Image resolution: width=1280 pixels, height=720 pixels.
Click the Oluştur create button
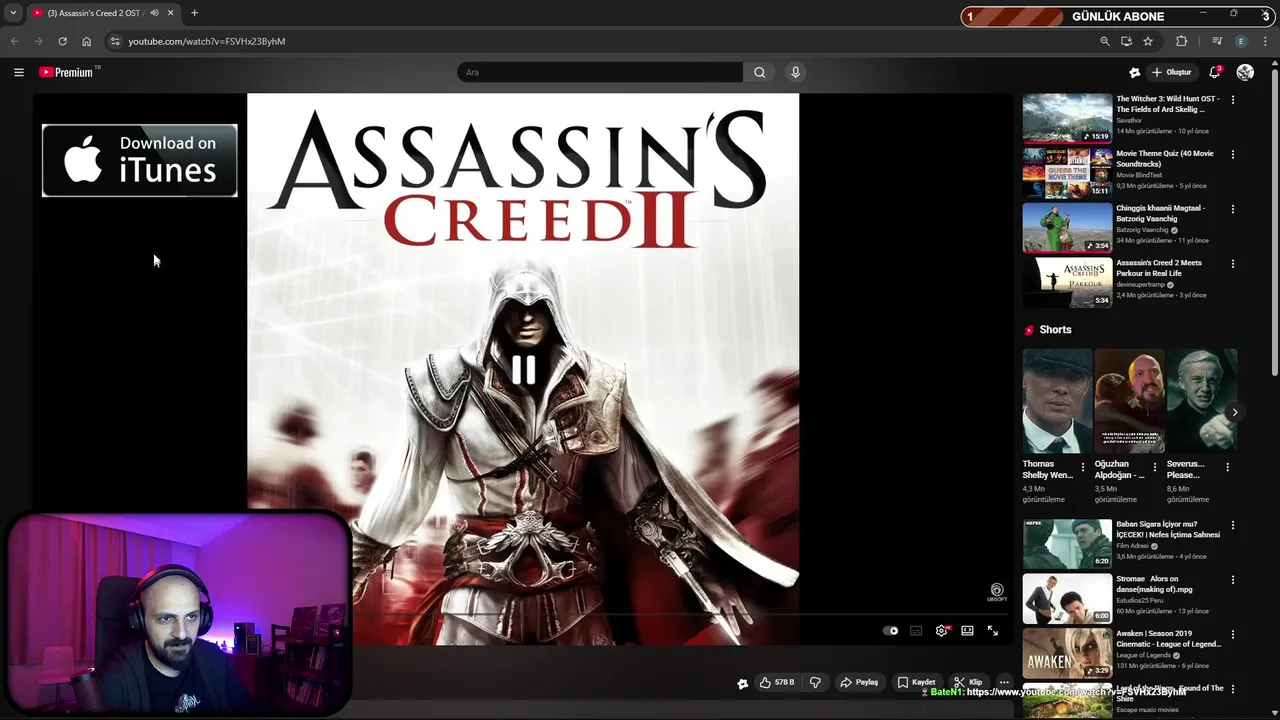[x=1171, y=72]
